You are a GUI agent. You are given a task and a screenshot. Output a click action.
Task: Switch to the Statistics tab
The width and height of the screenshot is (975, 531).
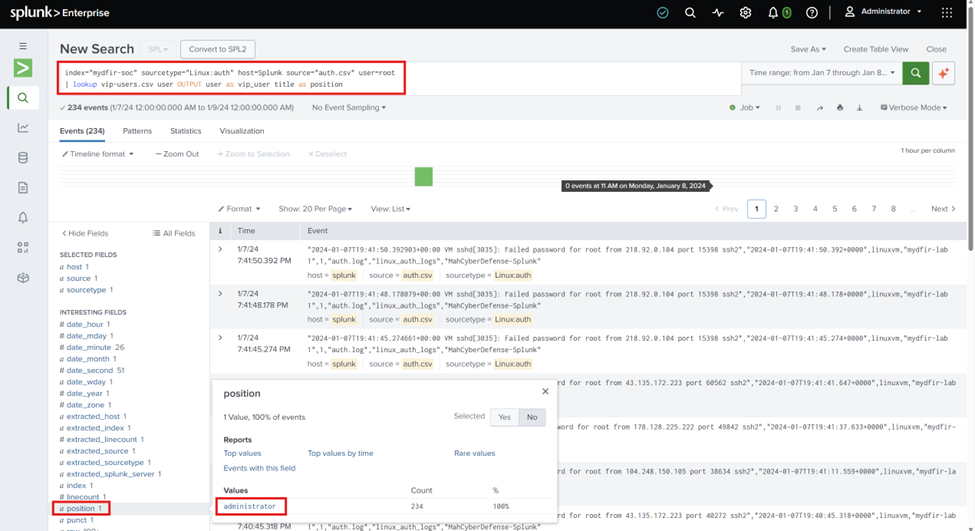[x=185, y=131]
